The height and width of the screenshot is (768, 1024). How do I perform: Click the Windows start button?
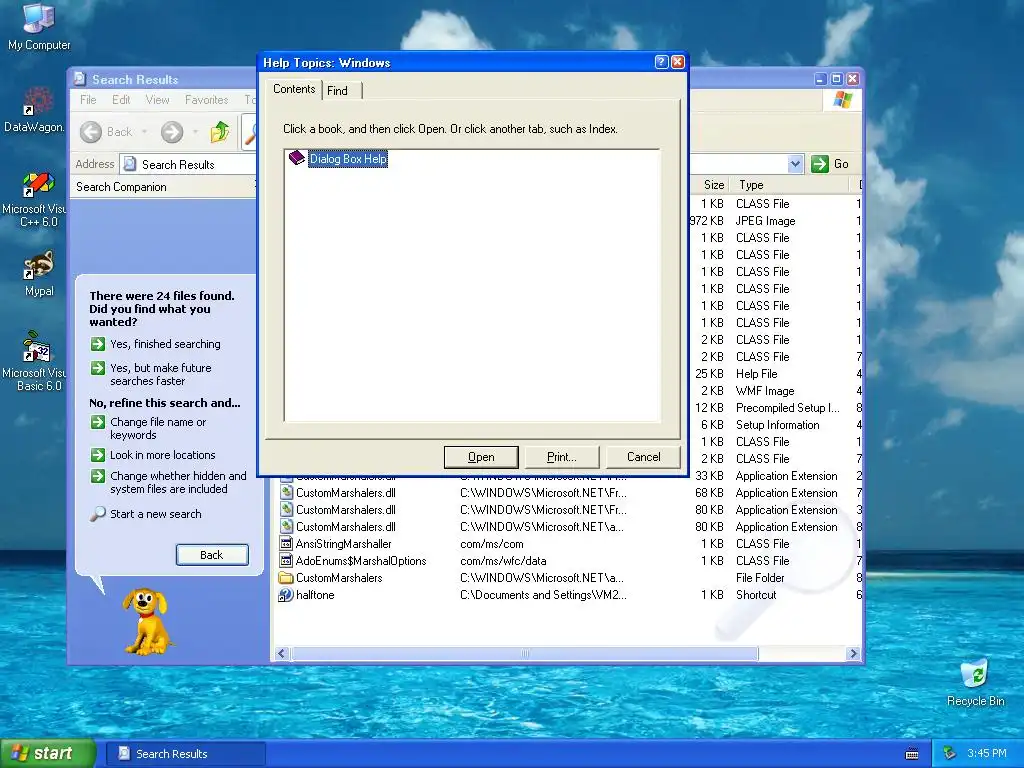pyautogui.click(x=48, y=754)
